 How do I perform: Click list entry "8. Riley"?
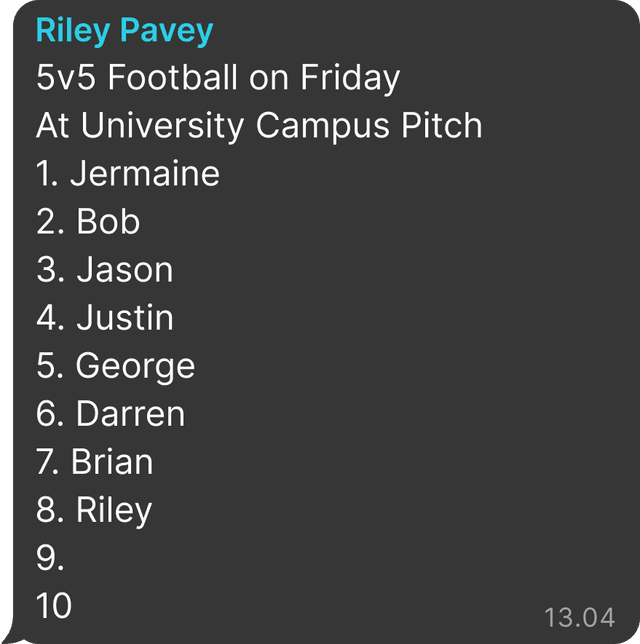[93, 510]
